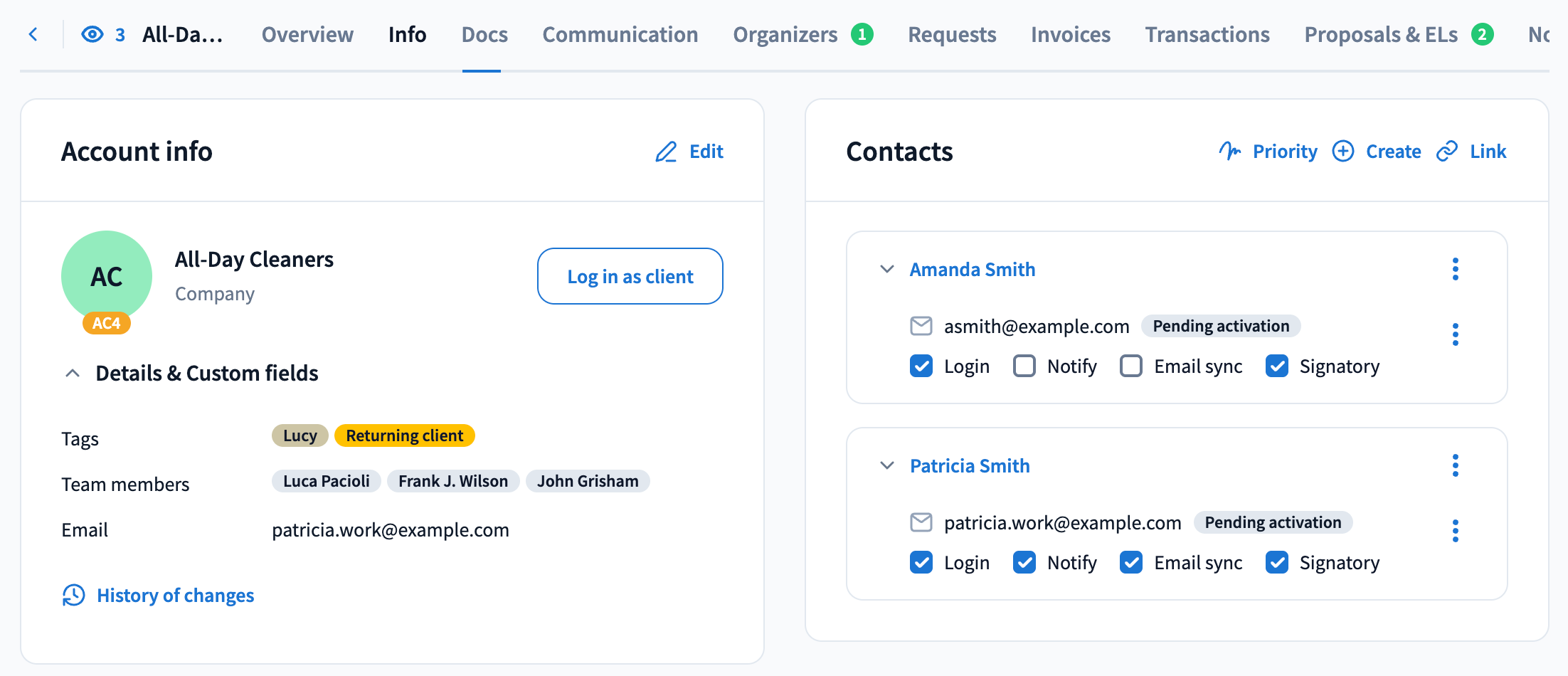Collapse Details & Custom fields section
Screen dimensions: 1568x676
pyautogui.click(x=73, y=374)
